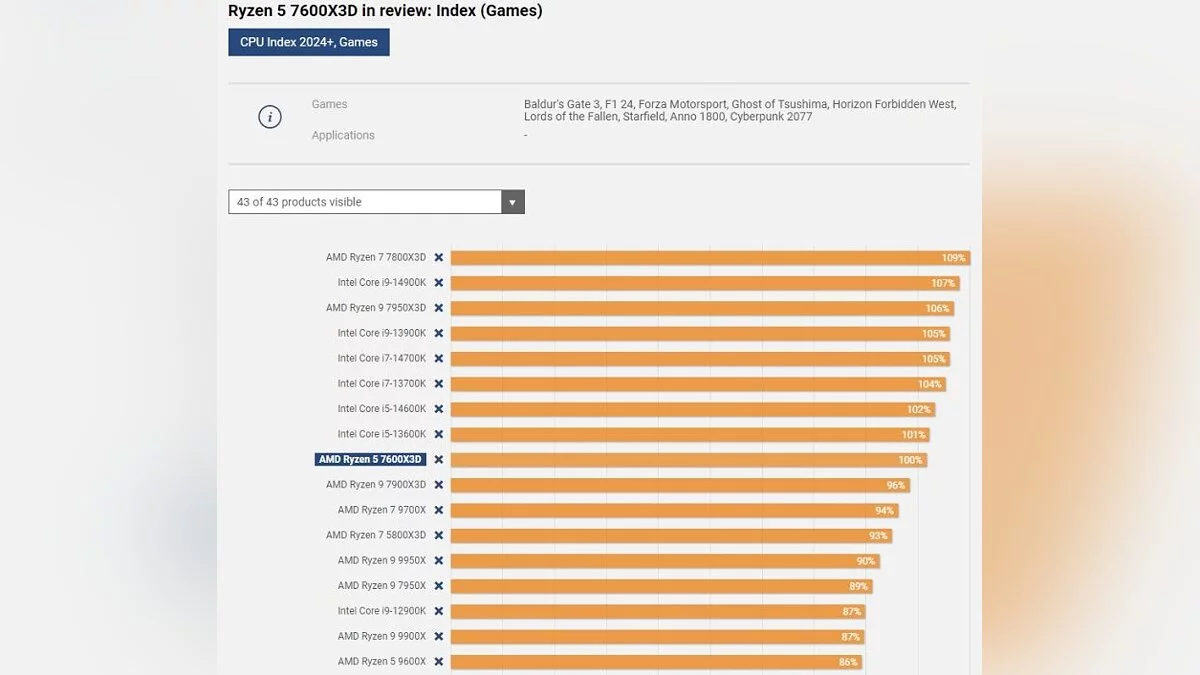Viewport: 1200px width, 675px height.
Task: Click the Intel Core i9-14900K label
Action: click(x=382, y=283)
